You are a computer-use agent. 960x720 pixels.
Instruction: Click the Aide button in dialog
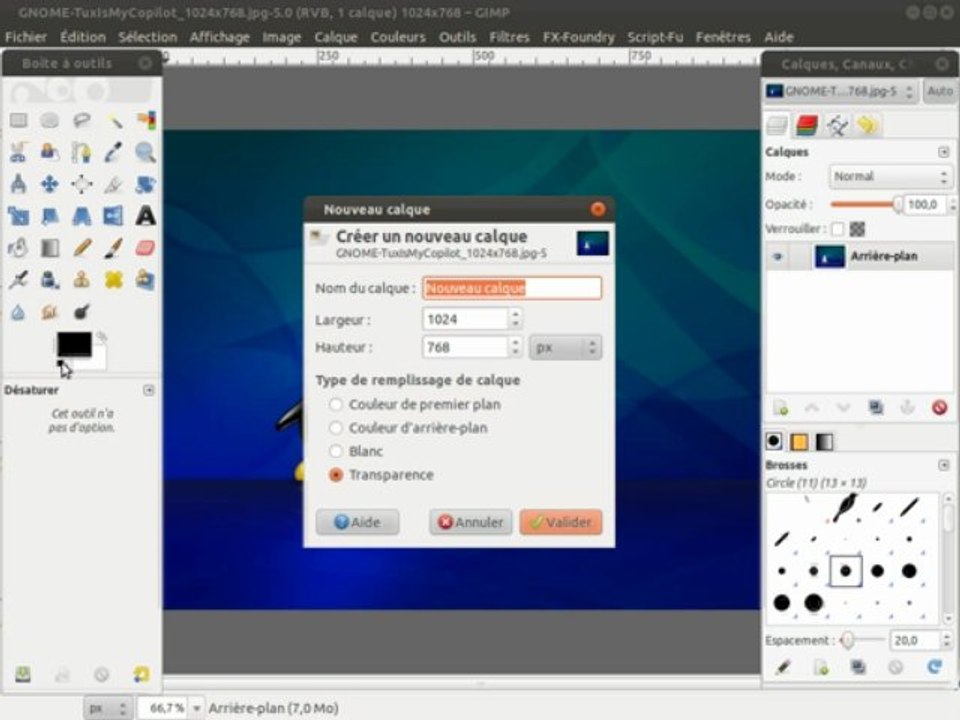[x=358, y=522]
